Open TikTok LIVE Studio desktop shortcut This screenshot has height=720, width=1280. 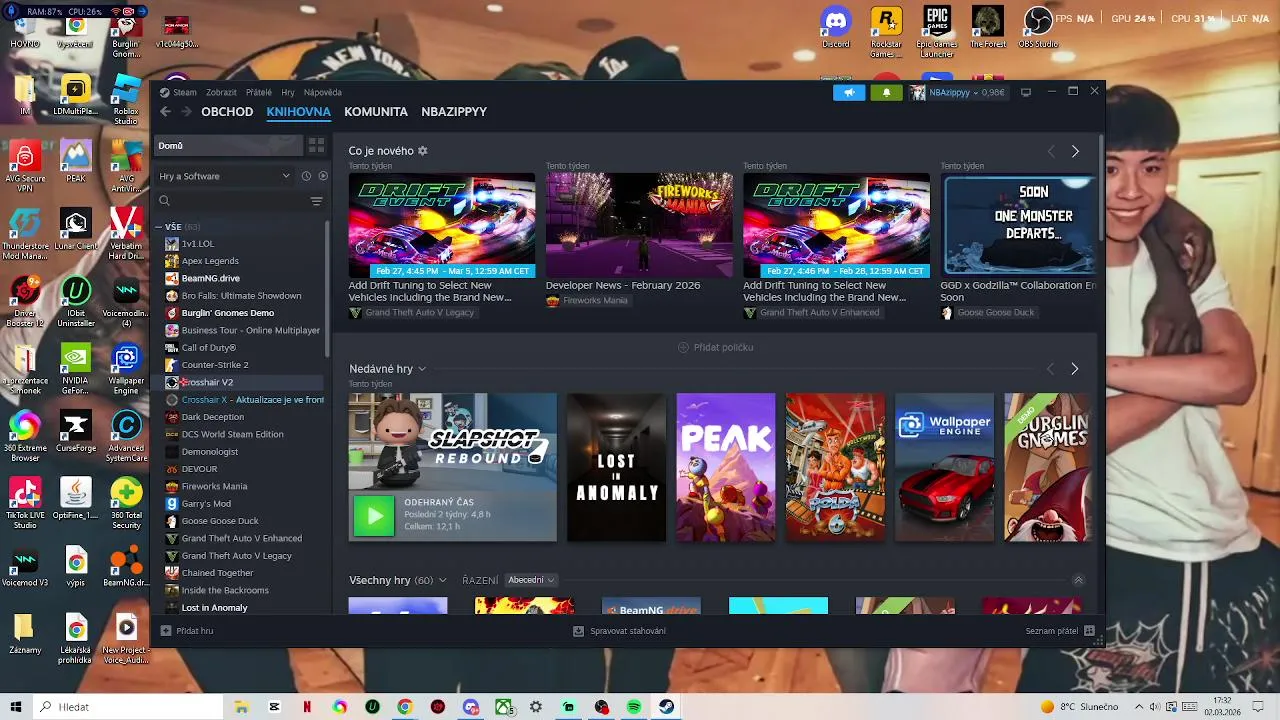(24, 504)
